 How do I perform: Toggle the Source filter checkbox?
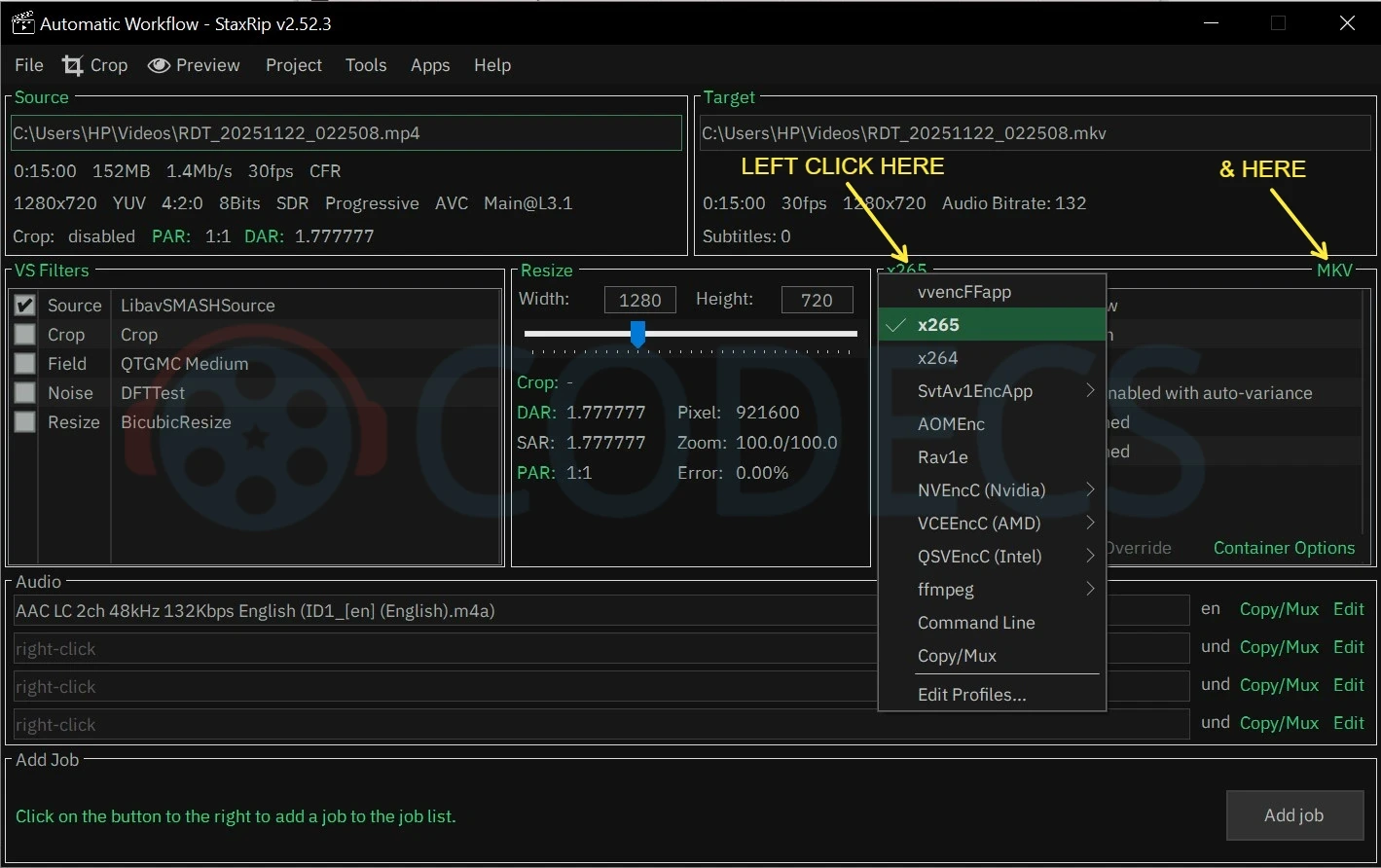[25, 306]
